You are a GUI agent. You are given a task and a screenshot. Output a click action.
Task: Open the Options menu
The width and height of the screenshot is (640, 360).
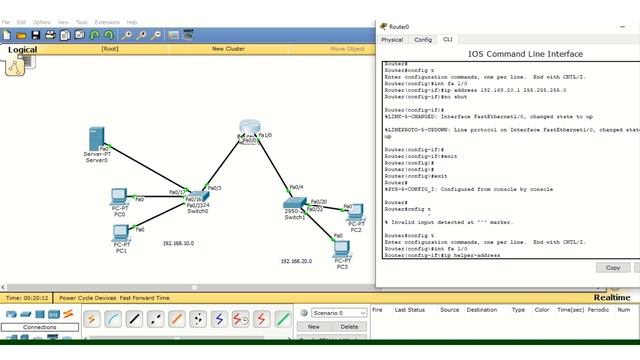[42, 22]
